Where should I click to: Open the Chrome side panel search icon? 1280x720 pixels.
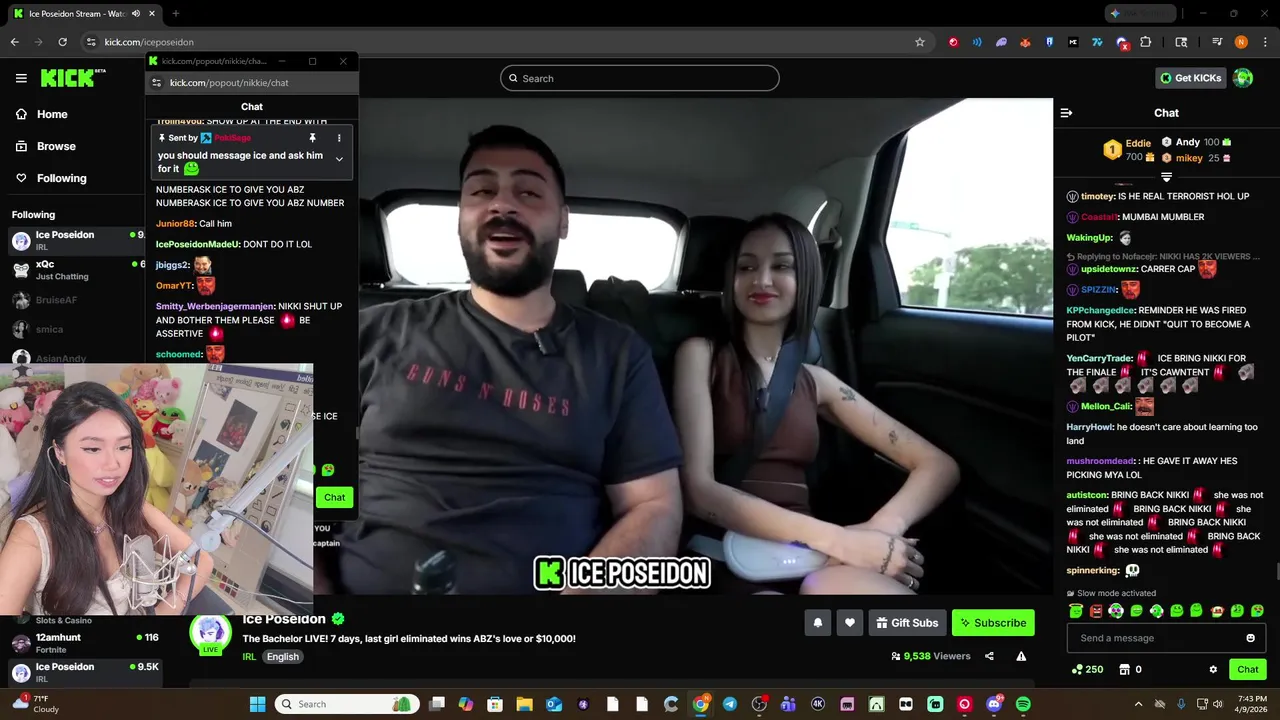click(x=1181, y=42)
